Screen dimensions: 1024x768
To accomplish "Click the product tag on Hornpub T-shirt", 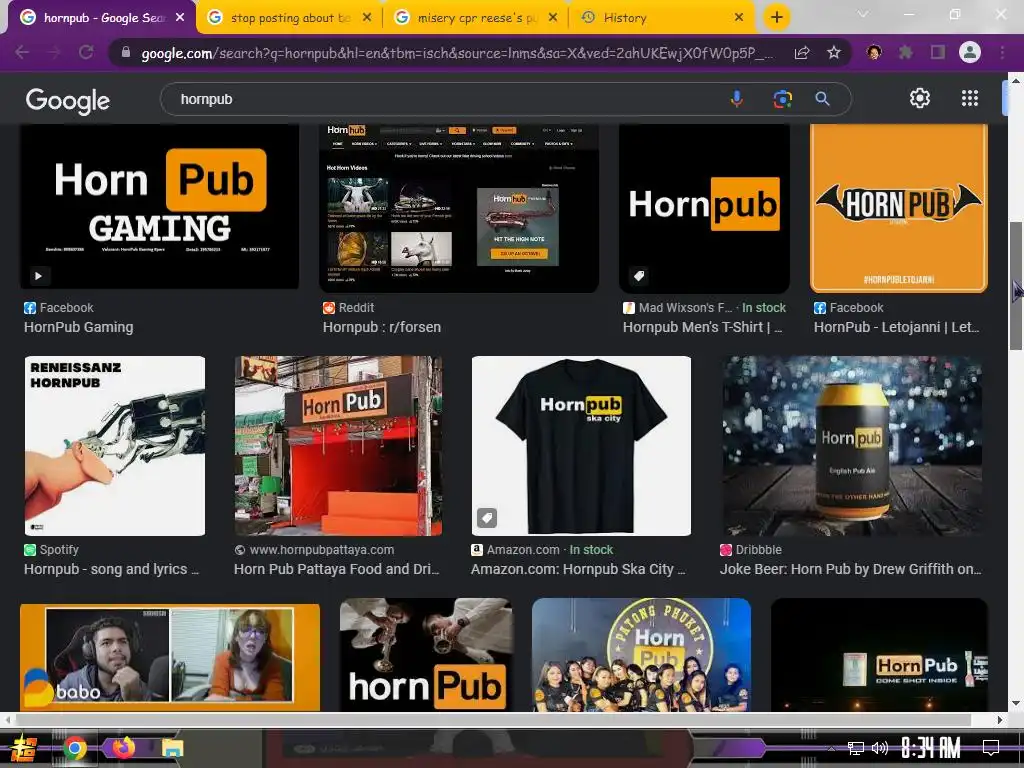I will (639, 276).
